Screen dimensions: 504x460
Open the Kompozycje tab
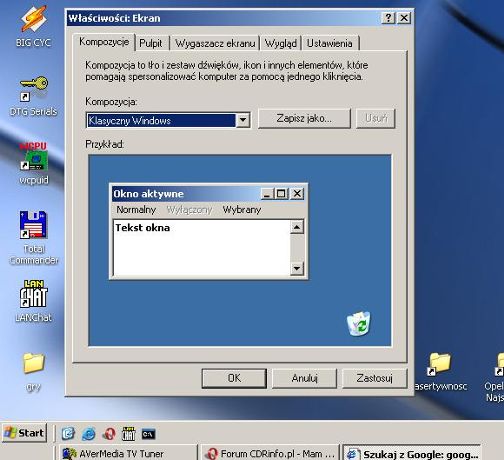(104, 42)
